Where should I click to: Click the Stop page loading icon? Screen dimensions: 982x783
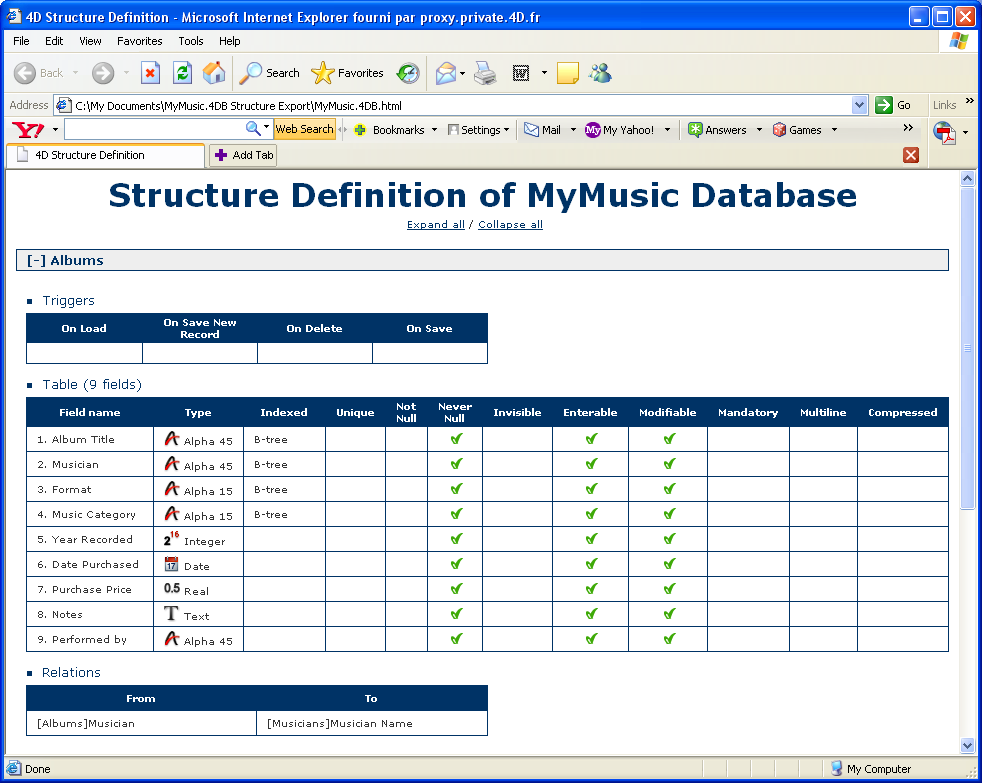pos(150,73)
